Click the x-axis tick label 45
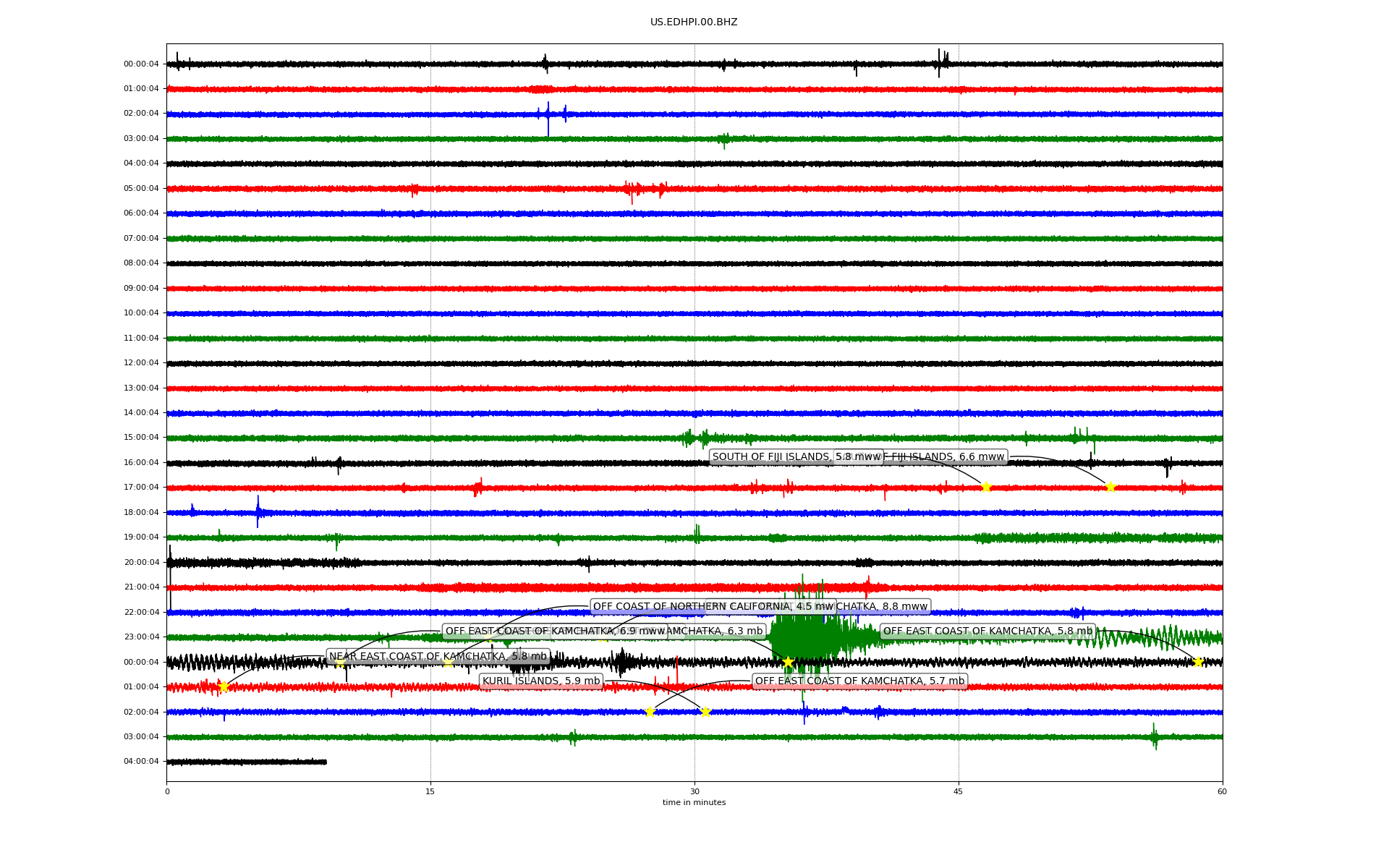1389x868 pixels. tap(959, 791)
